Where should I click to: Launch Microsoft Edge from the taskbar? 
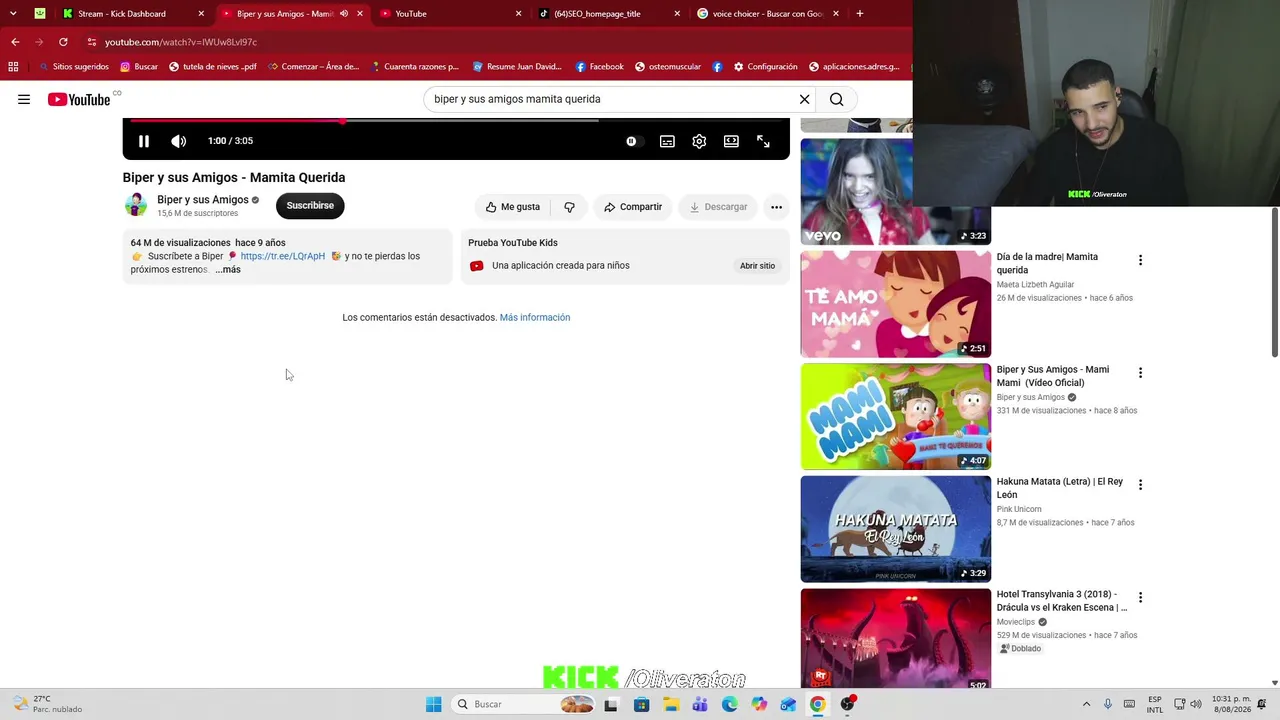point(730,704)
